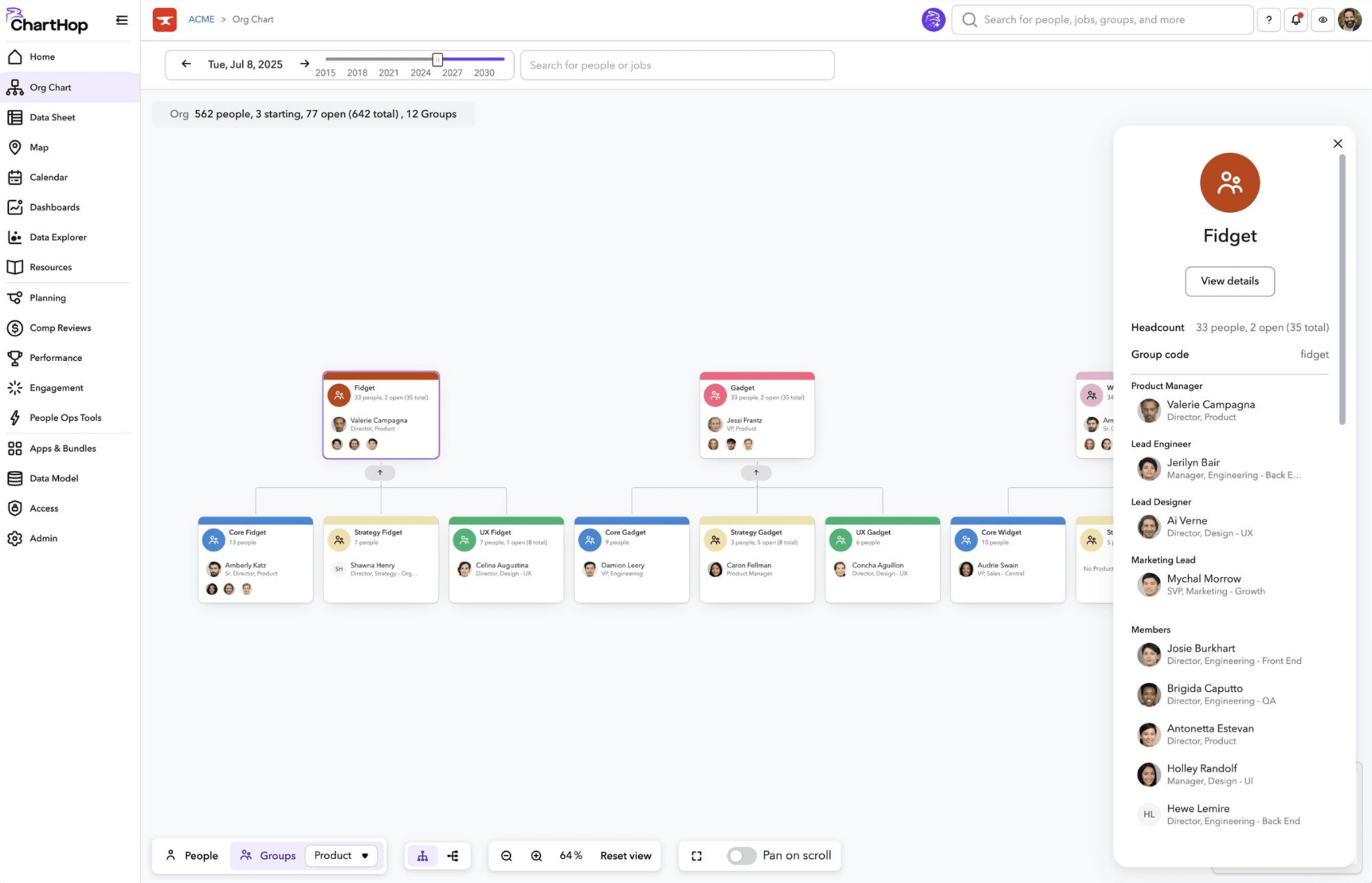This screenshot has height=883, width=1372.
Task: Open the Core Gadget group card
Action: 632,560
